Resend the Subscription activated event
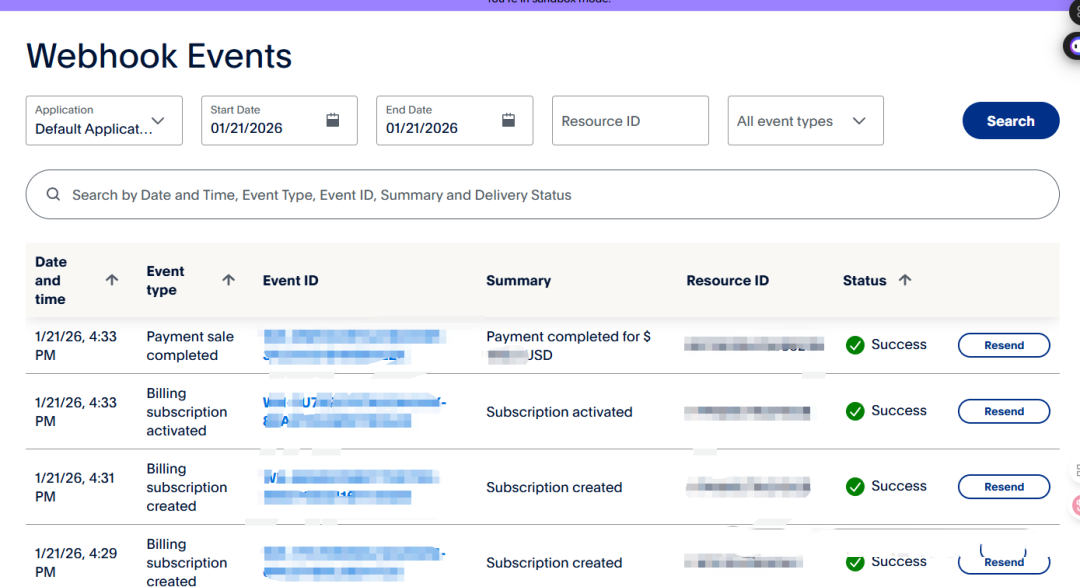 click(1003, 411)
